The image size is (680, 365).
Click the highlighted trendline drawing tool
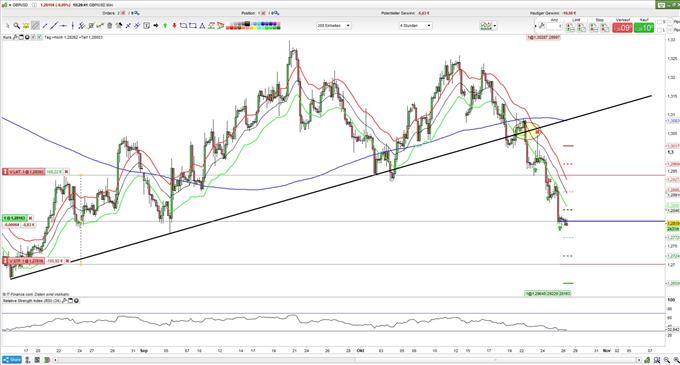35,26
